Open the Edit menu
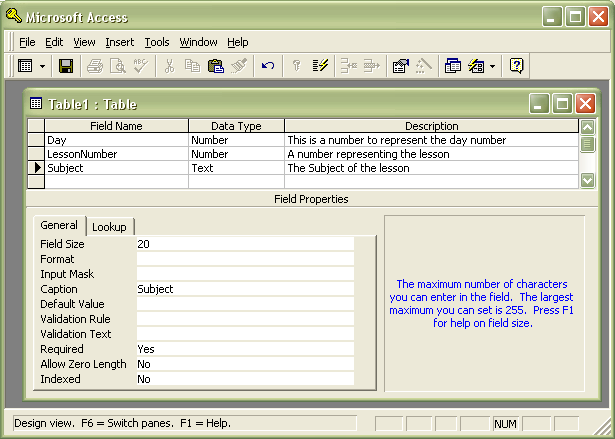This screenshot has width=615, height=439. click(x=54, y=42)
